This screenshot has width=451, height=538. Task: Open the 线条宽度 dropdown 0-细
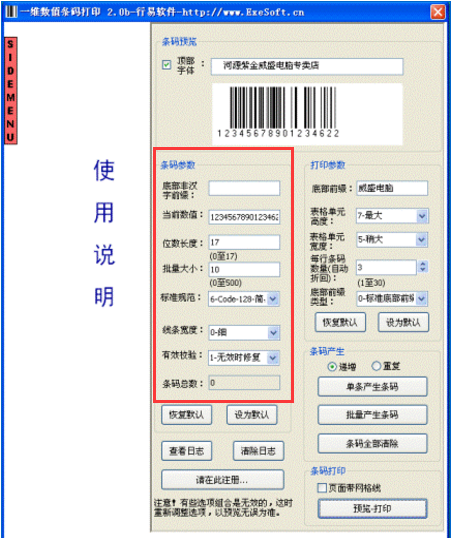click(x=244, y=332)
